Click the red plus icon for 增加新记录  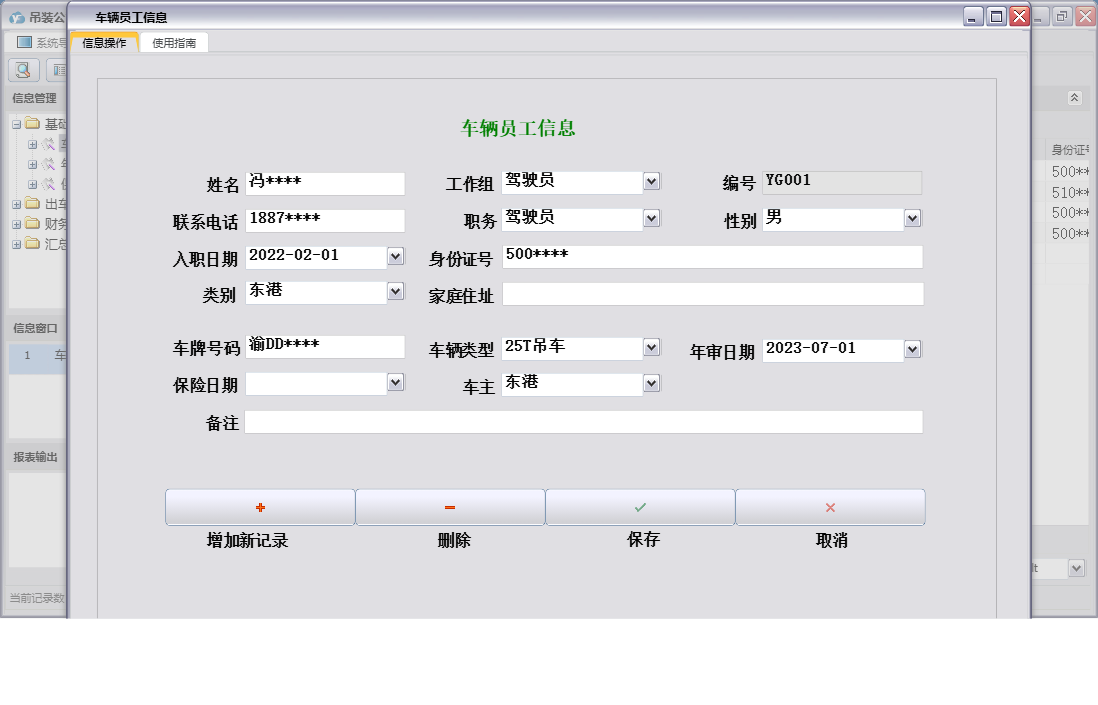259,505
